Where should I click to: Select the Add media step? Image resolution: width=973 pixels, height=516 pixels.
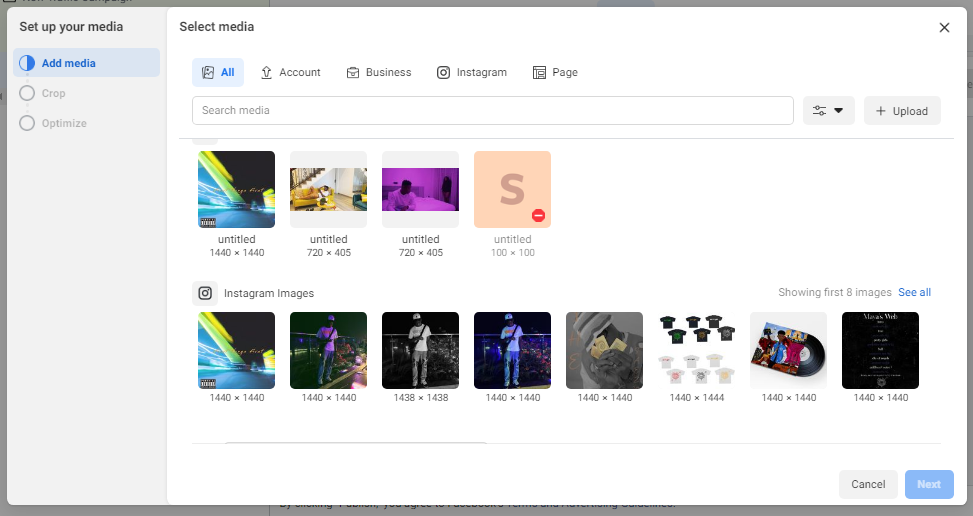tap(86, 63)
